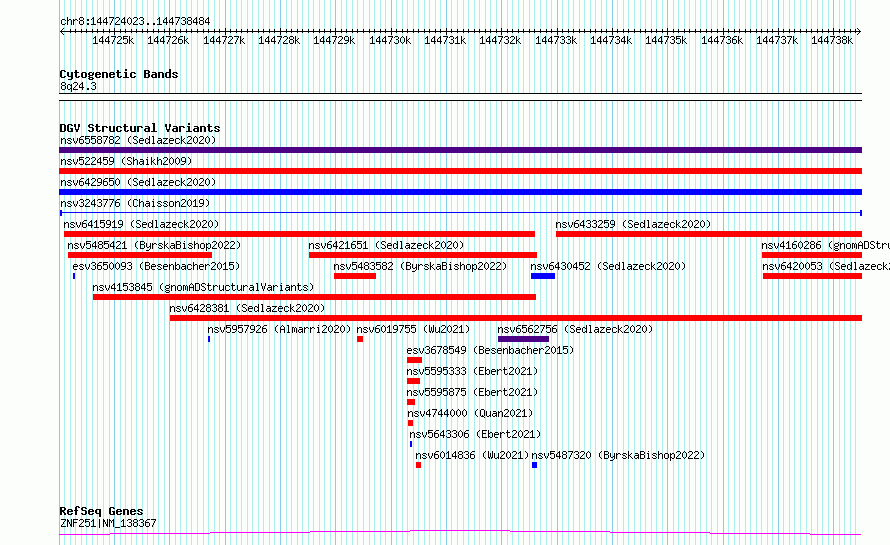Click the nsv6558782 (Sedlazeck2020) variant label
890x545 pixels.
pyautogui.click(x=138, y=140)
